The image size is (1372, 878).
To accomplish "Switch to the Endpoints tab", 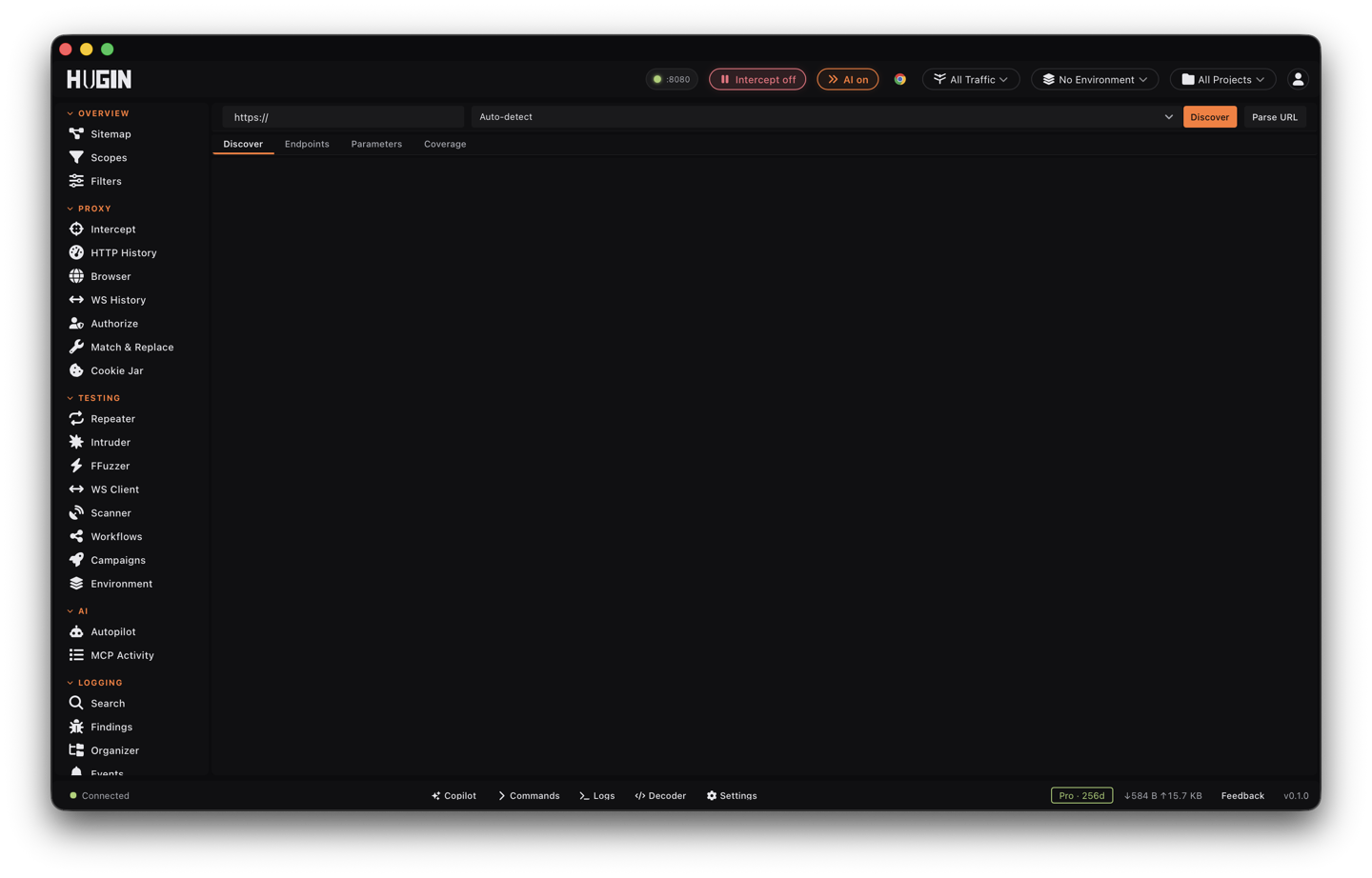I will click(x=307, y=144).
